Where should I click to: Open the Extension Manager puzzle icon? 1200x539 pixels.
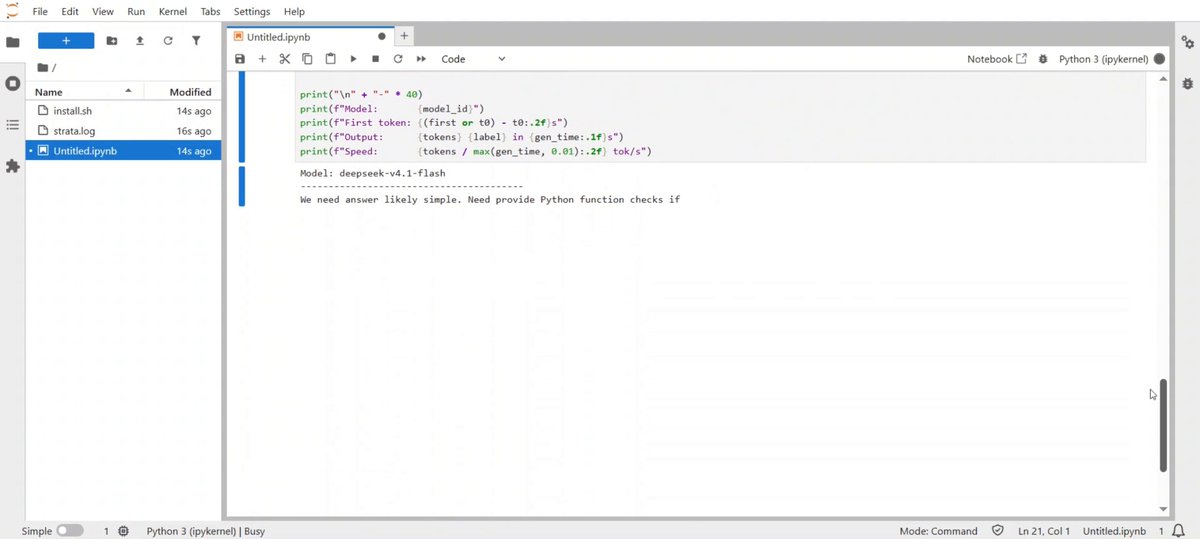tap(13, 166)
